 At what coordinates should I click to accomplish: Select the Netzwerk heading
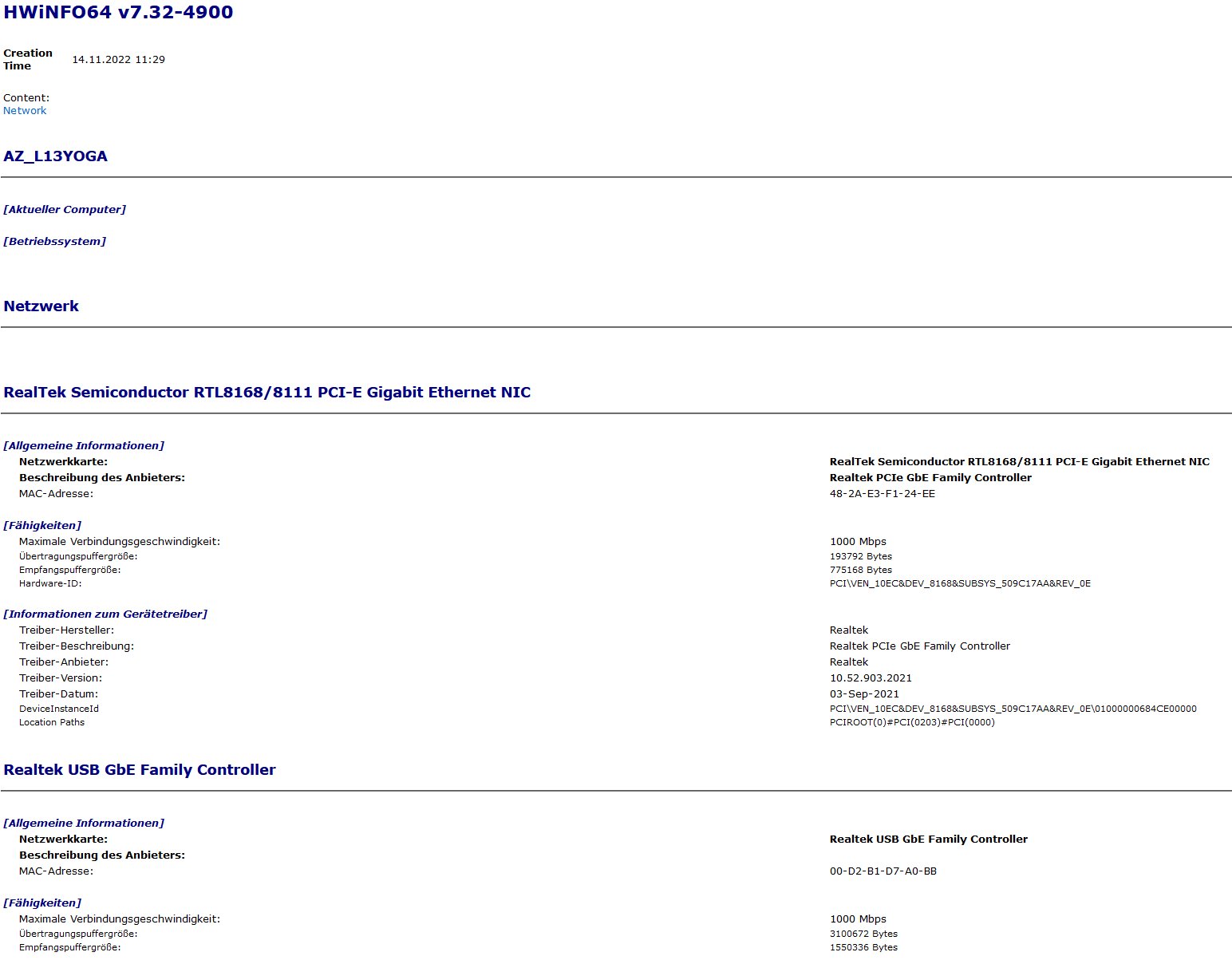point(41,306)
